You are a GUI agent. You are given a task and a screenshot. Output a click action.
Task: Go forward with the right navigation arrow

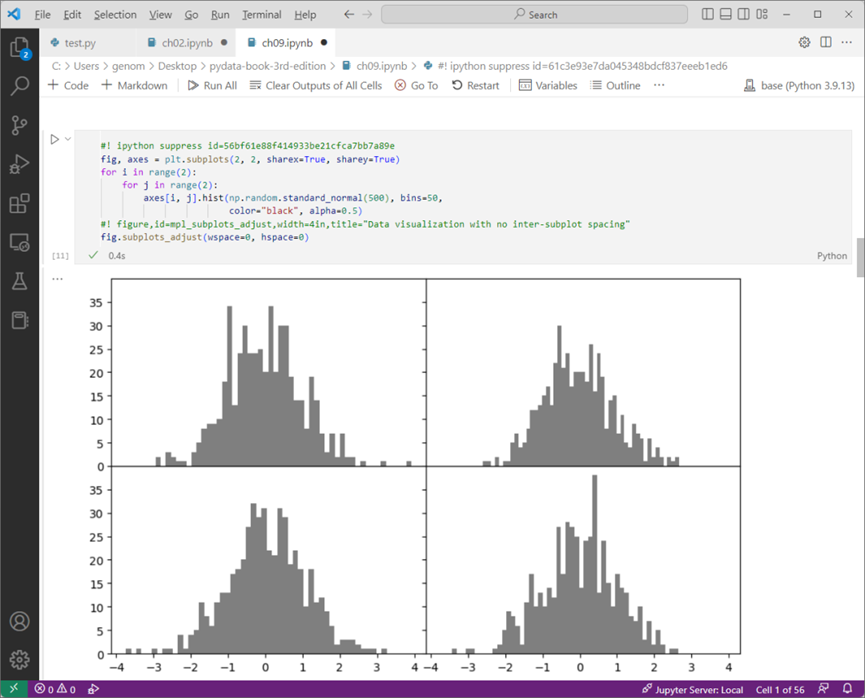tap(367, 14)
